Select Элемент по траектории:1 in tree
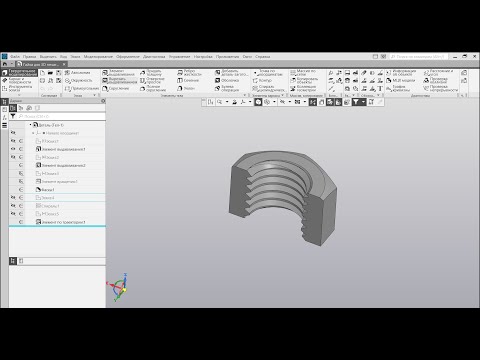 (x=61, y=222)
